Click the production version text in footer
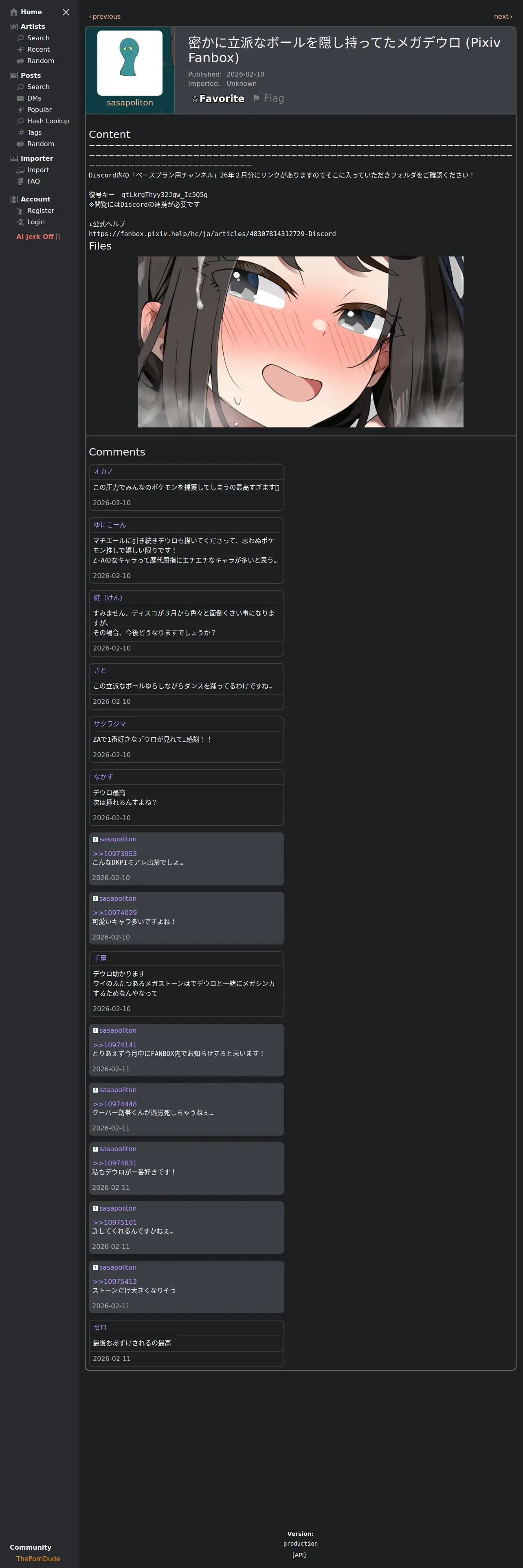This screenshot has width=523, height=1568. [x=300, y=1544]
